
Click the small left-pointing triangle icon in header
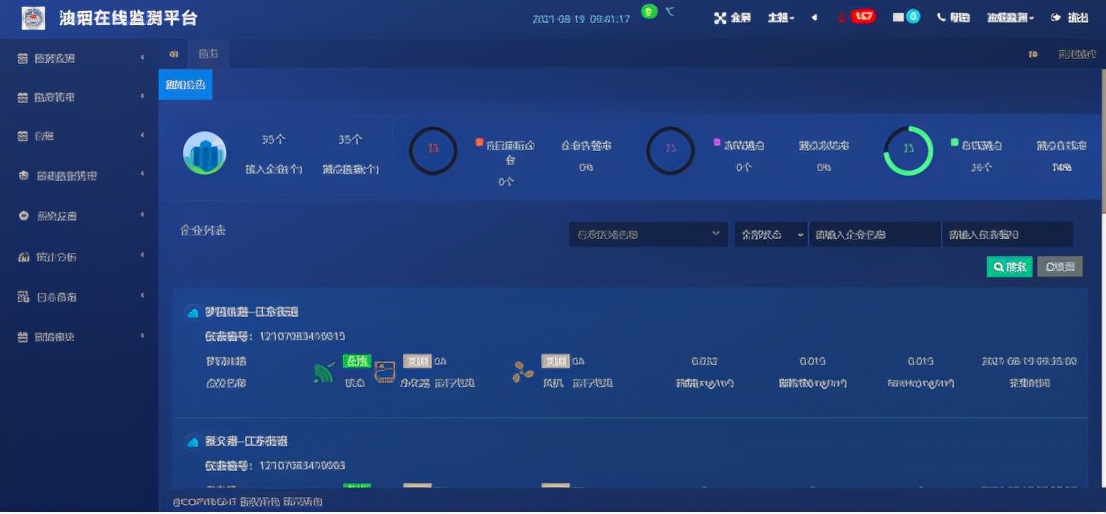[x=815, y=18]
